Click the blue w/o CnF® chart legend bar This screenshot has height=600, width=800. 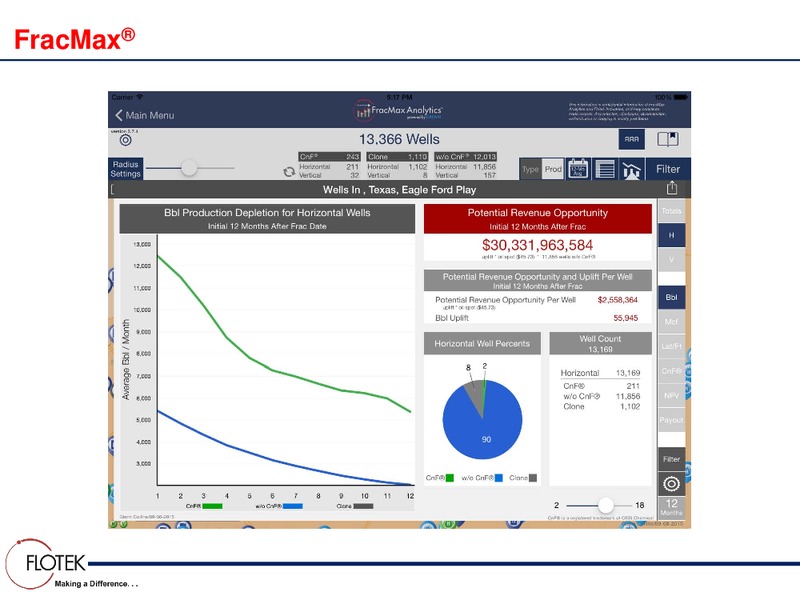coord(293,506)
